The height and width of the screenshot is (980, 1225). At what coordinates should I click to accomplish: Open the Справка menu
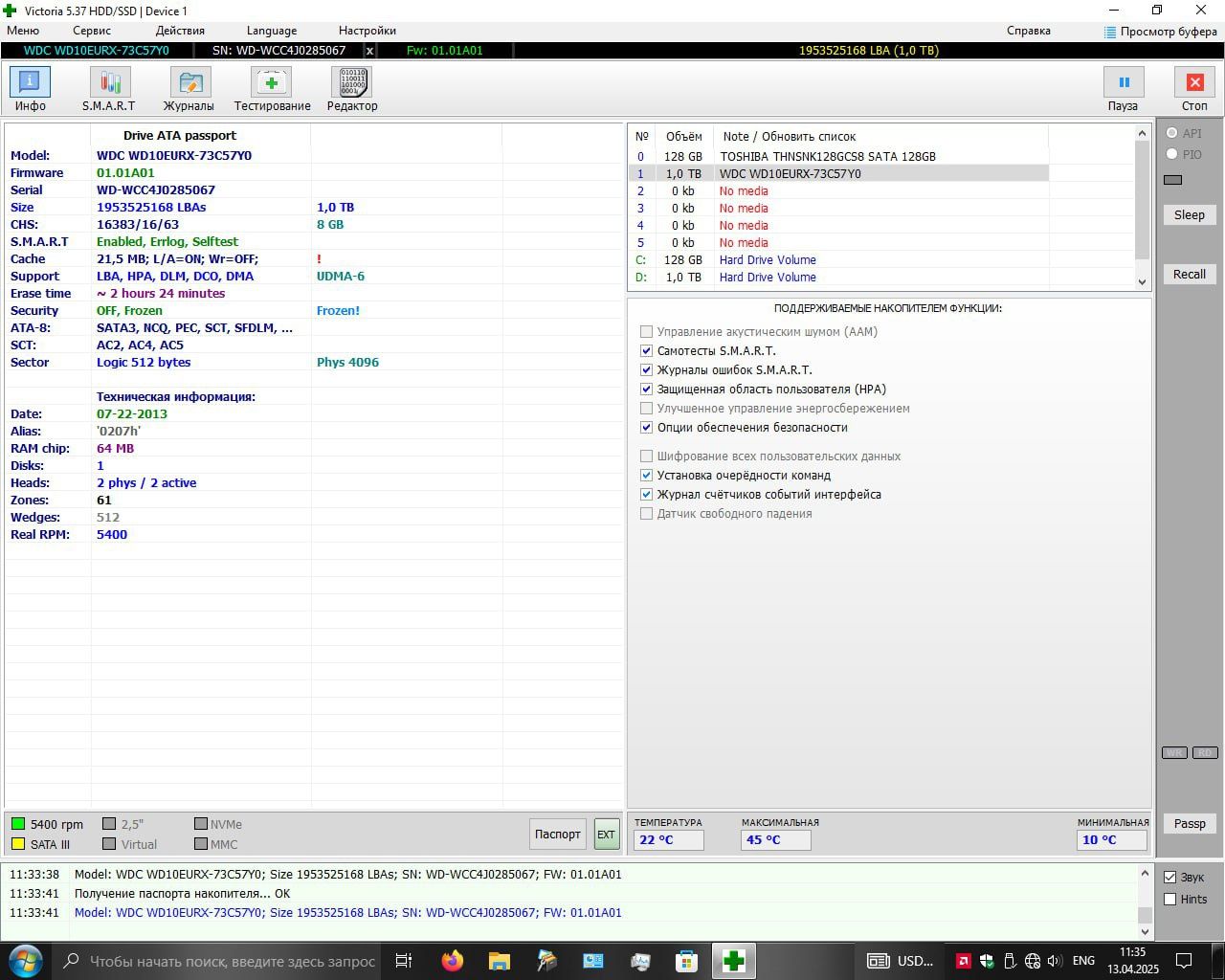click(x=1029, y=31)
